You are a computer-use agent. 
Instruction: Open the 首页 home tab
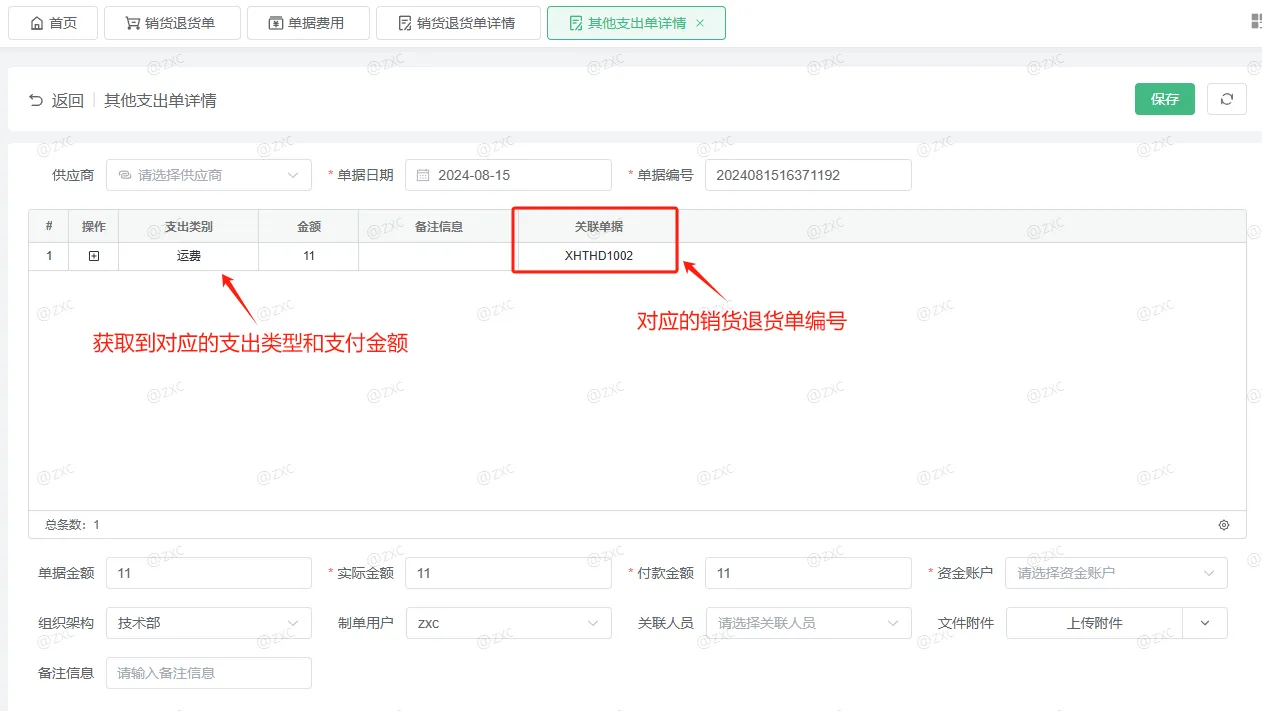(53, 23)
